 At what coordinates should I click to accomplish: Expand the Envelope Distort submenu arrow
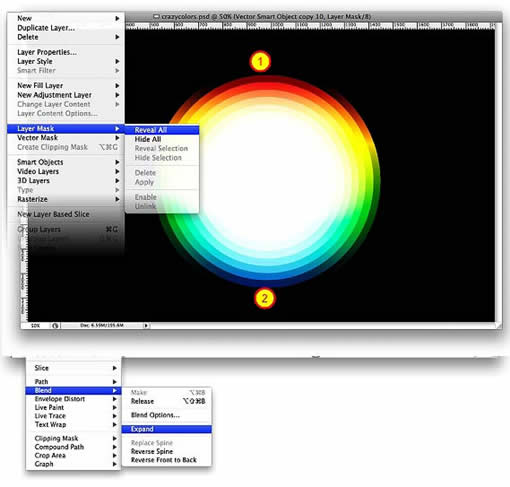(115, 399)
